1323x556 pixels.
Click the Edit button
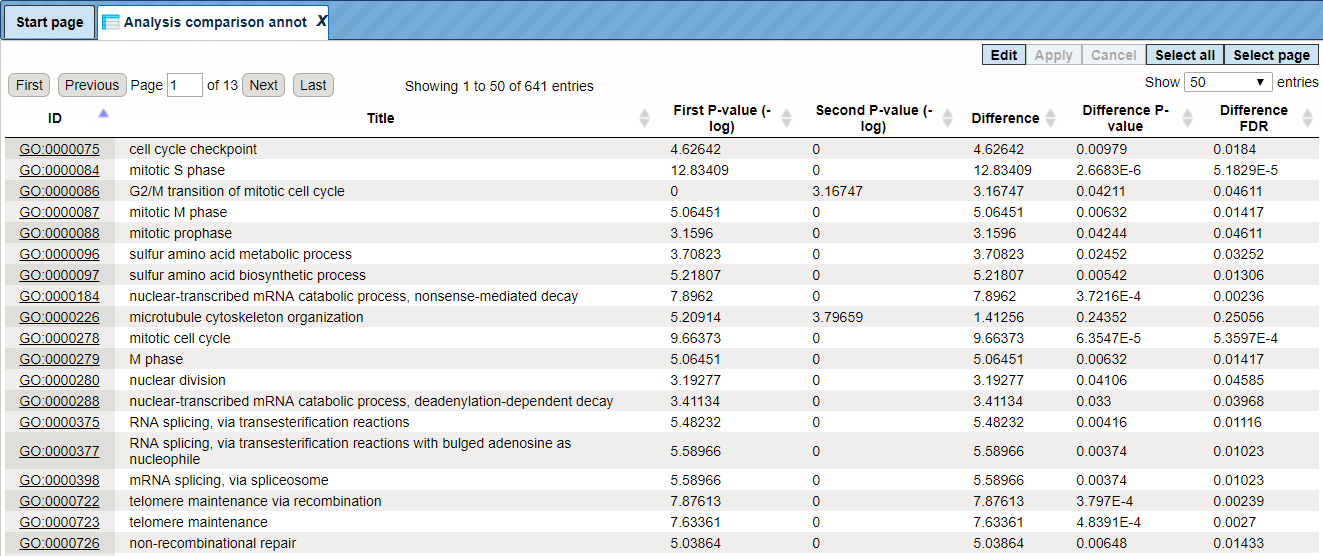[1004, 55]
